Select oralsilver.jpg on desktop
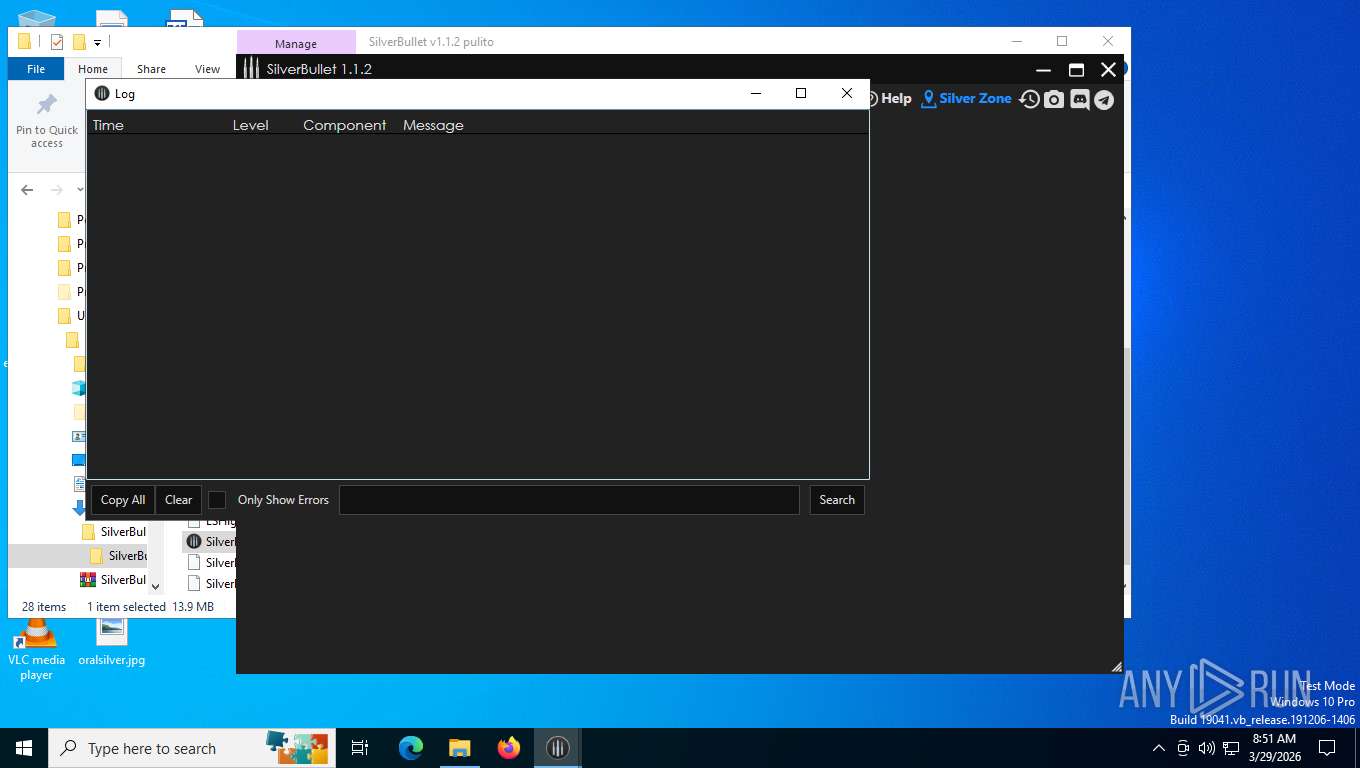The width and height of the screenshot is (1360, 768). click(x=112, y=640)
